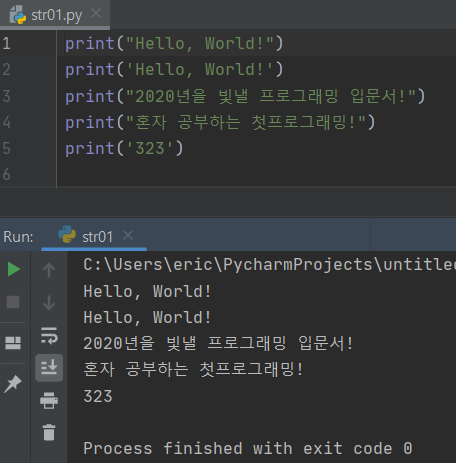
Task: Click the Down the stack trace arrow
Action: (49, 303)
